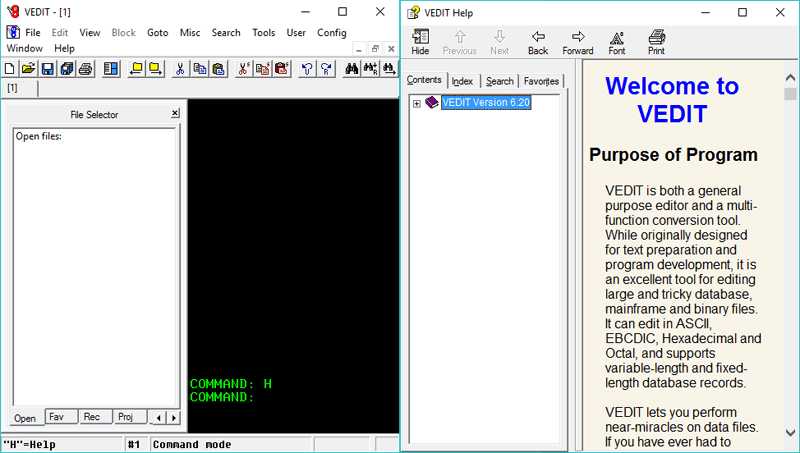Open the Search menu in VEDIT
This screenshot has width=800, height=453.
pyautogui.click(x=226, y=33)
